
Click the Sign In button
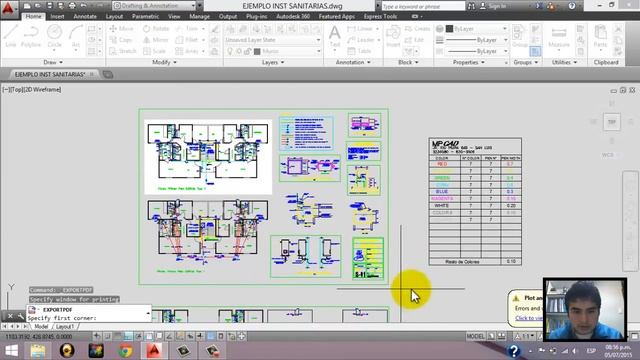[493, 6]
